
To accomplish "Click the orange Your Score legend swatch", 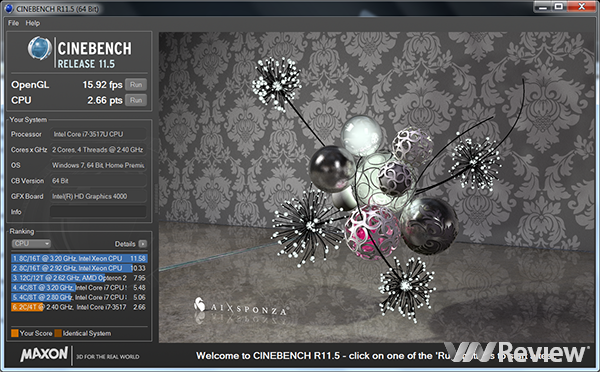I will [x=15, y=333].
